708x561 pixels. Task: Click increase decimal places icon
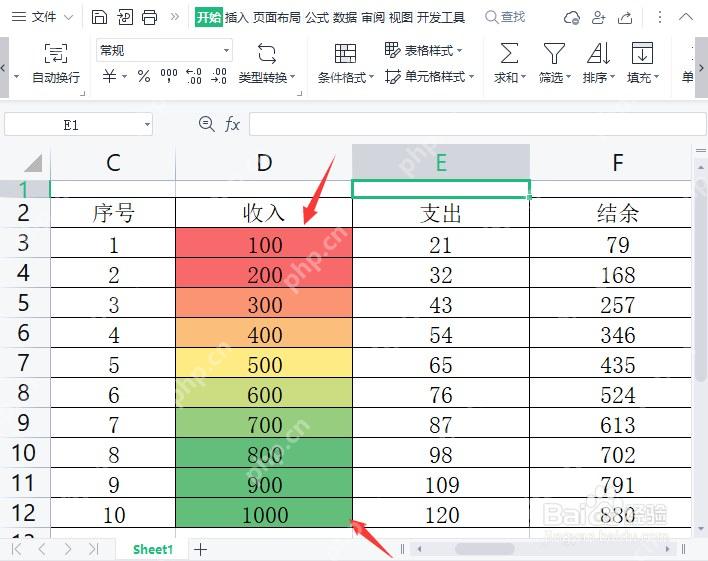pos(194,76)
